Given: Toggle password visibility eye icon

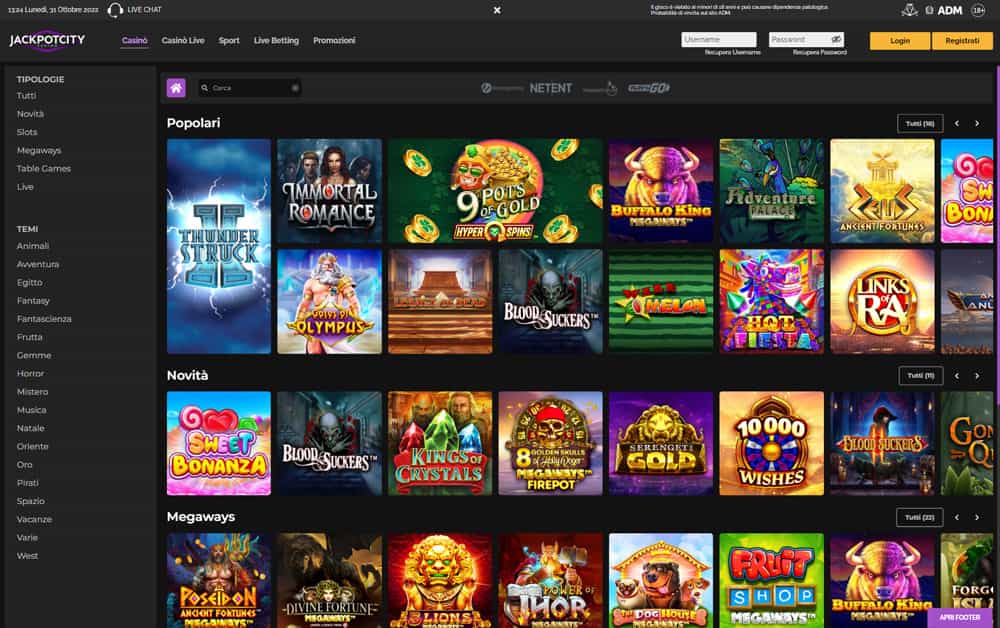Looking at the screenshot, I should pos(835,40).
